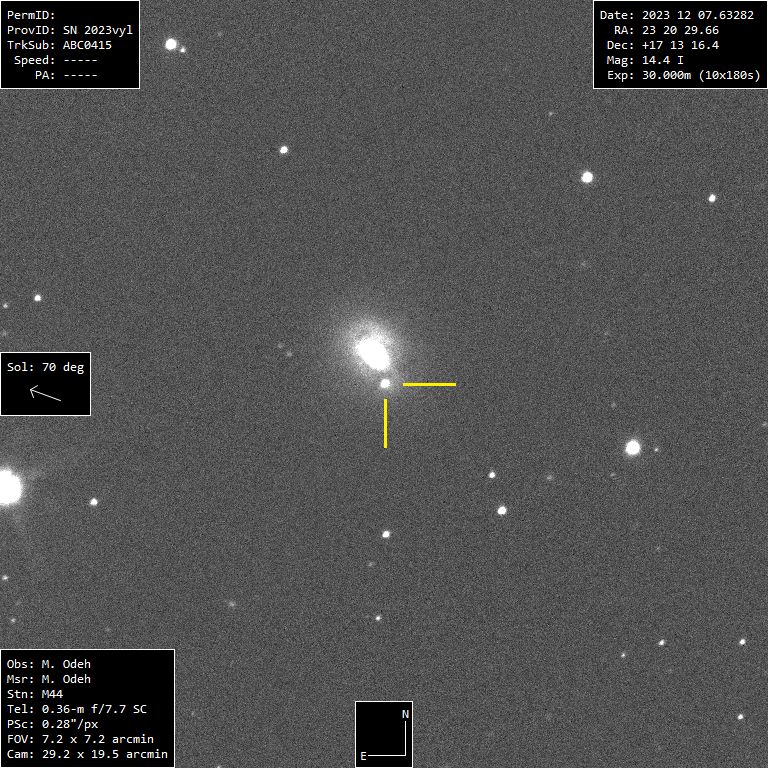Click the horizontal yellow marker line
Screen dimensions: 768x768
point(429,384)
